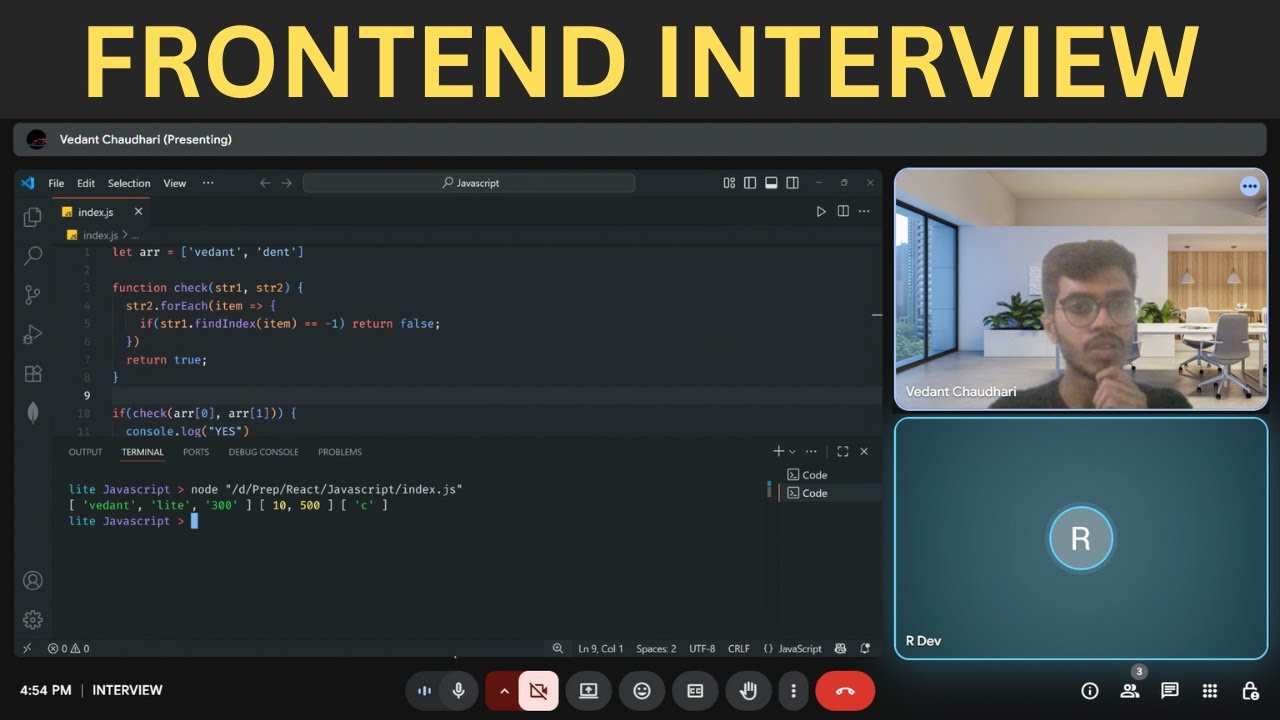Open the Run and Debug view icon
Viewport: 1280px width, 720px height.
point(32,334)
